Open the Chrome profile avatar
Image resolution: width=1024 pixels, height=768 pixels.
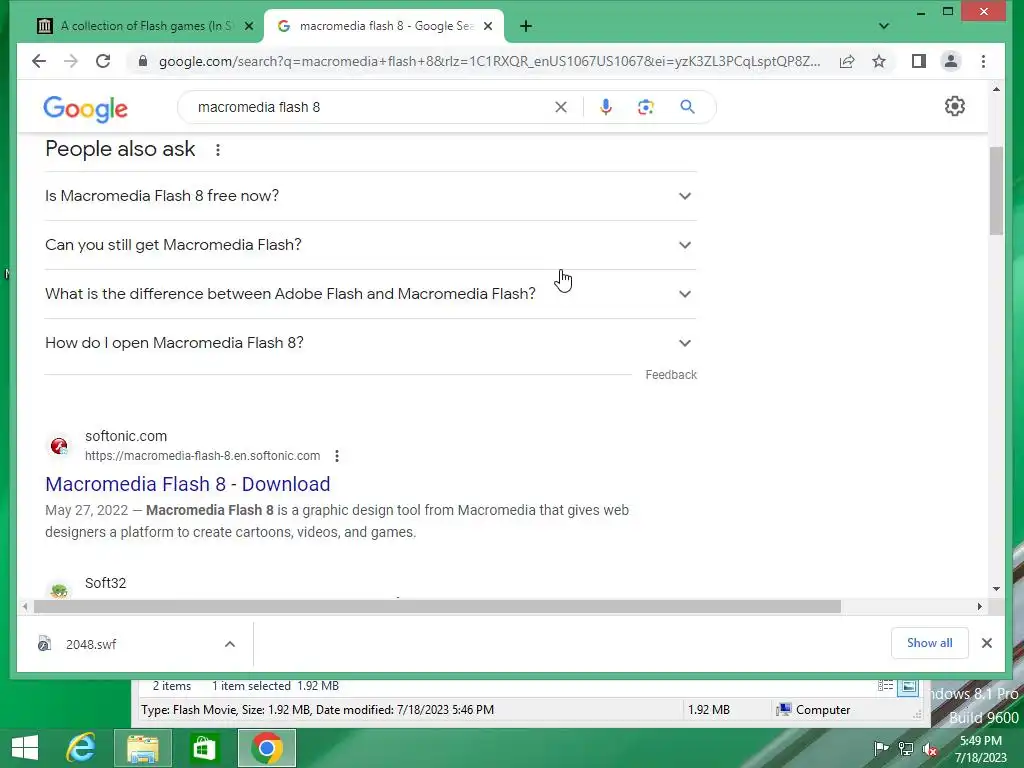(951, 61)
